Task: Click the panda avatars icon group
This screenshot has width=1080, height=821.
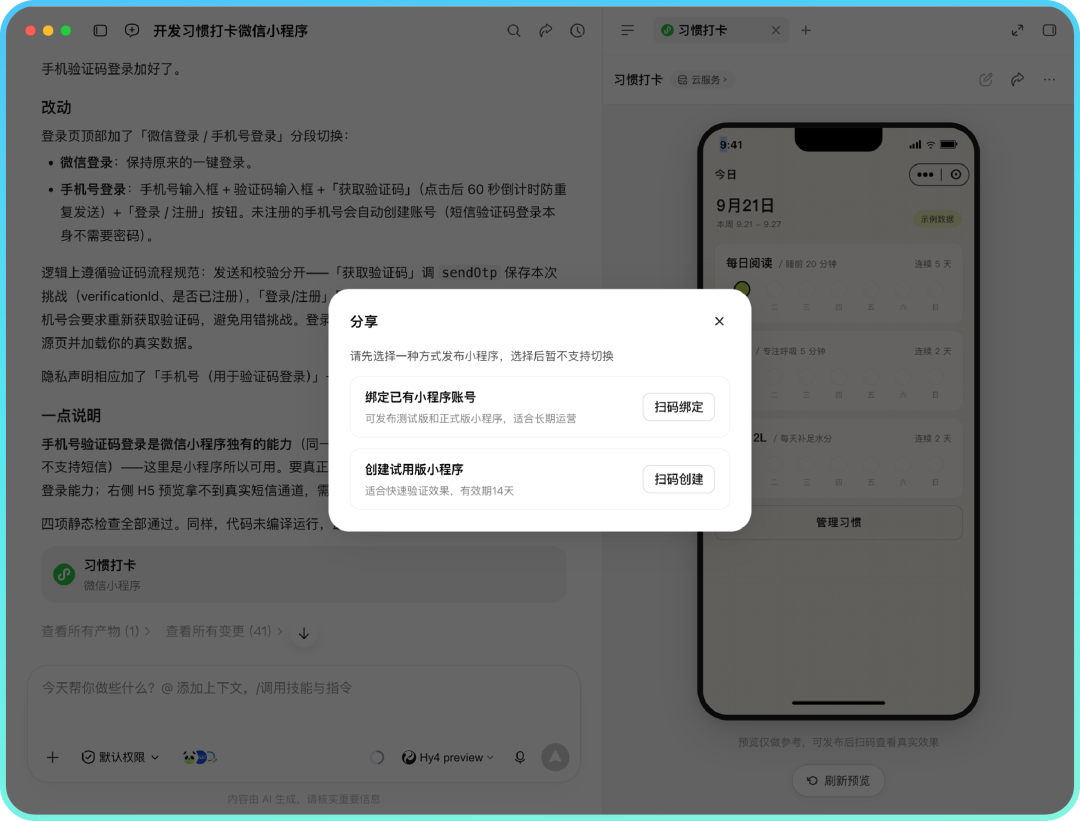Action: click(199, 758)
